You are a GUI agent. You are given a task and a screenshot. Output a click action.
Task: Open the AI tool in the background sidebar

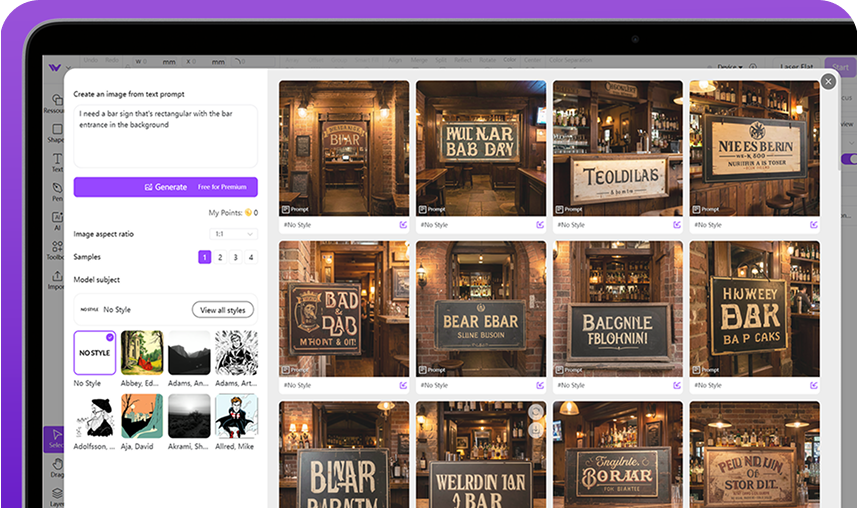coord(57,220)
